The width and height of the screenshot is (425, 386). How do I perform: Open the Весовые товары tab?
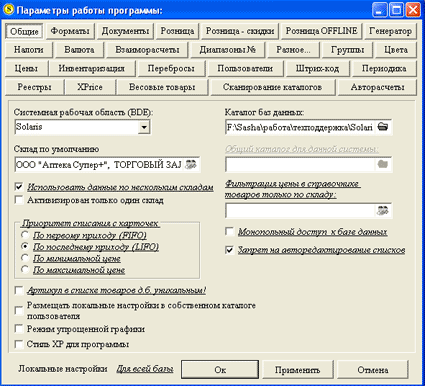(162, 87)
